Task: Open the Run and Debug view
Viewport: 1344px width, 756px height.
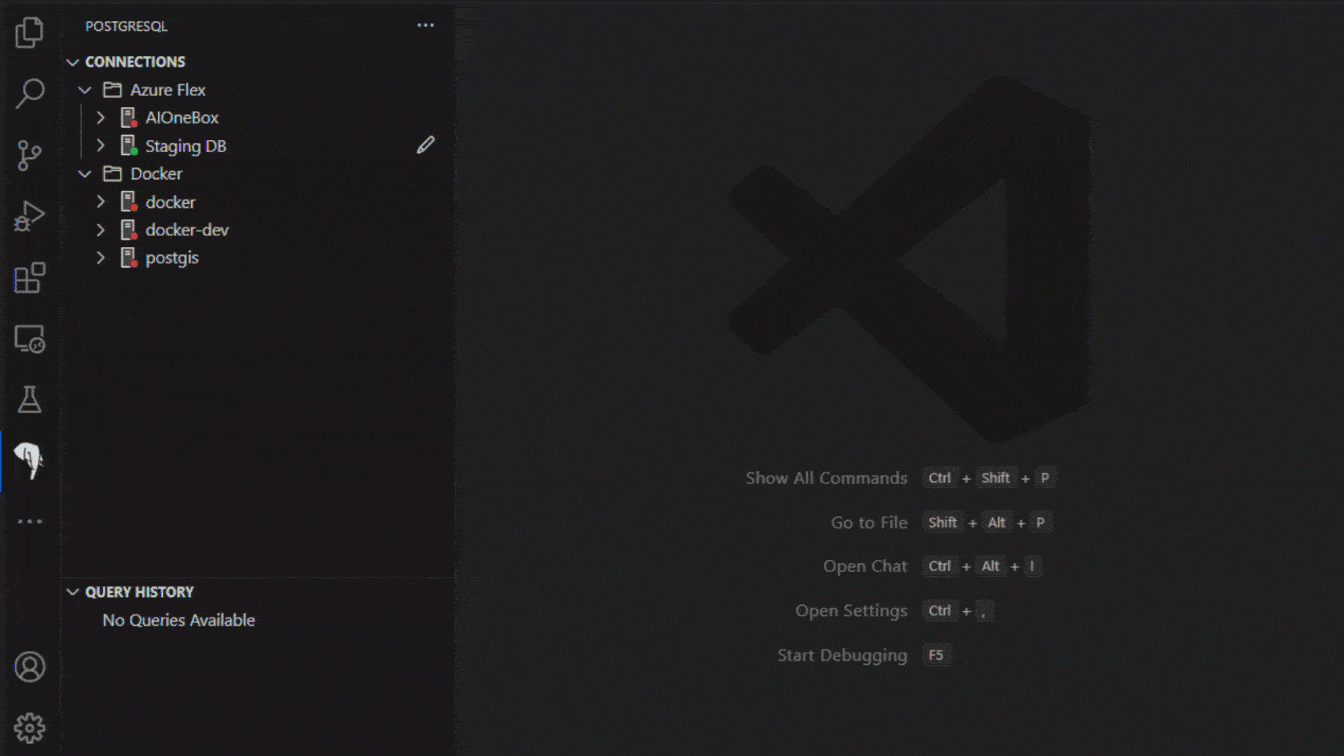Action: (x=29, y=215)
